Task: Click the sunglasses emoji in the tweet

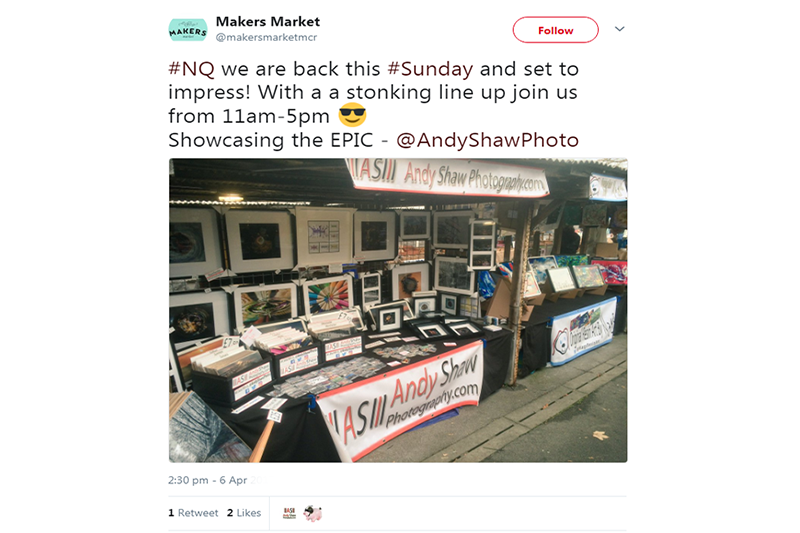Action: [353, 115]
